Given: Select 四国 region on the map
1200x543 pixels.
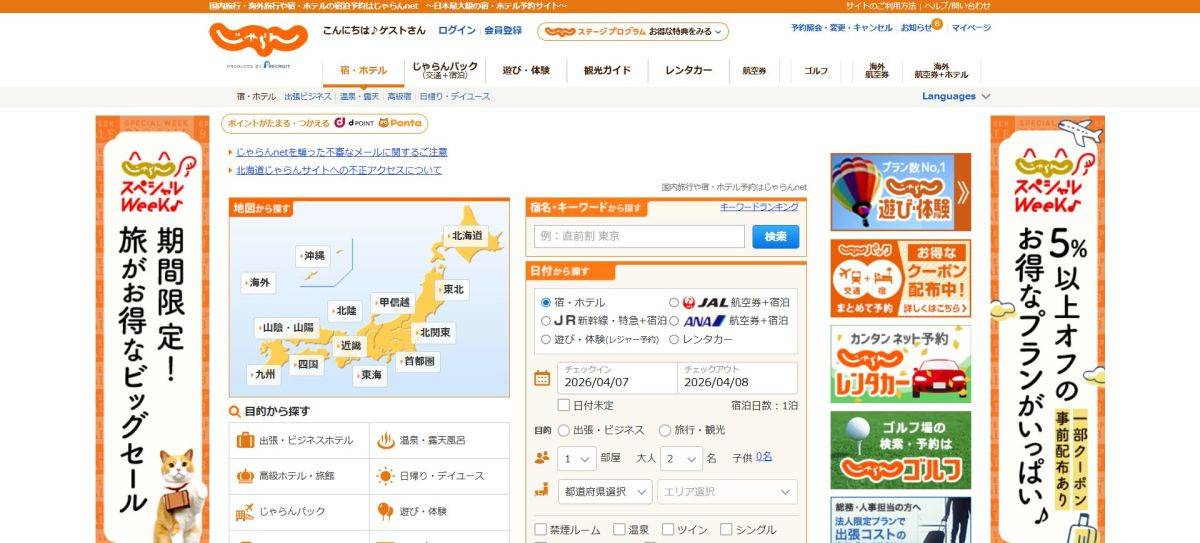Looking at the screenshot, I should click(x=308, y=365).
